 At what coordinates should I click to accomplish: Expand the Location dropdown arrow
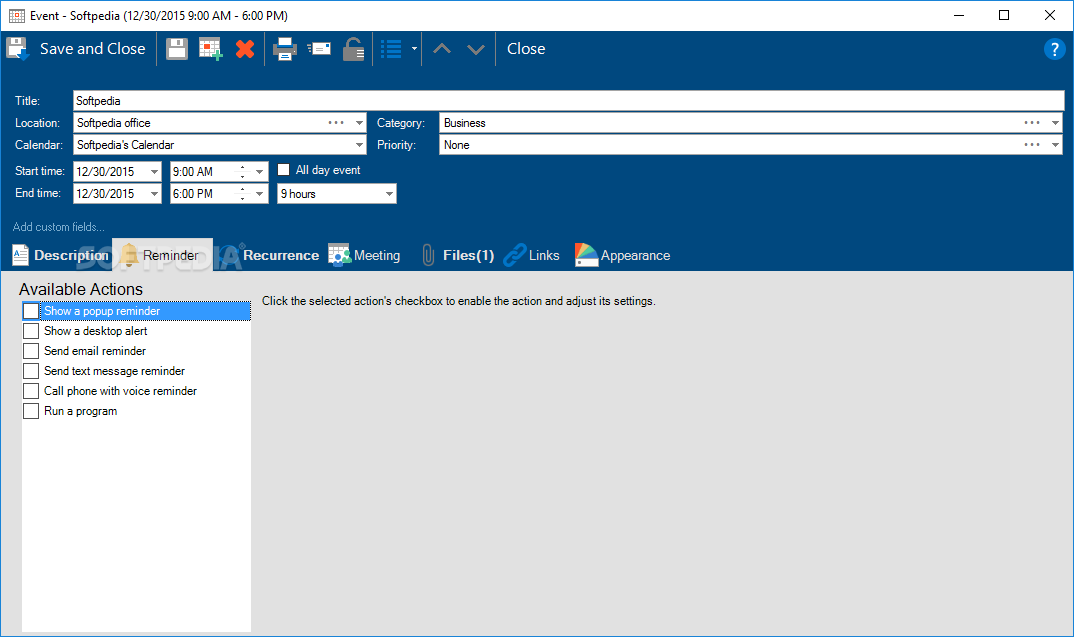359,123
